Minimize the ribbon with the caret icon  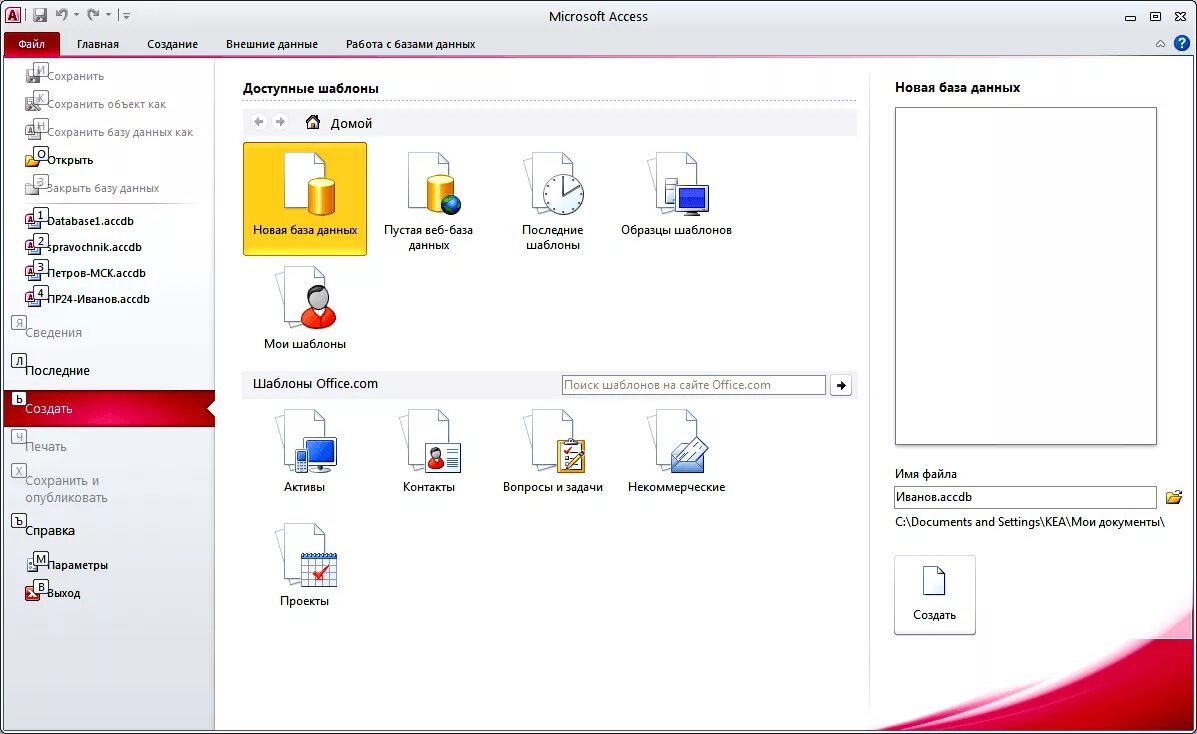(1160, 44)
